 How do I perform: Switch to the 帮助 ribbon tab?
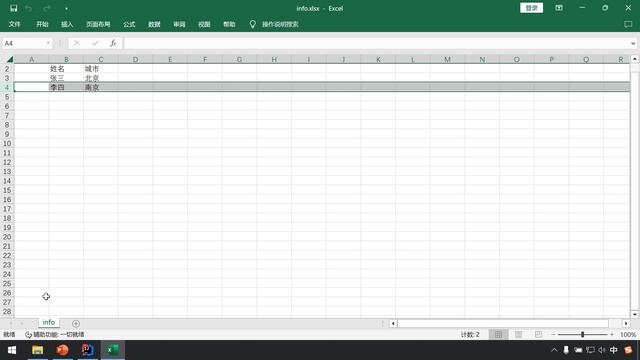(229, 24)
